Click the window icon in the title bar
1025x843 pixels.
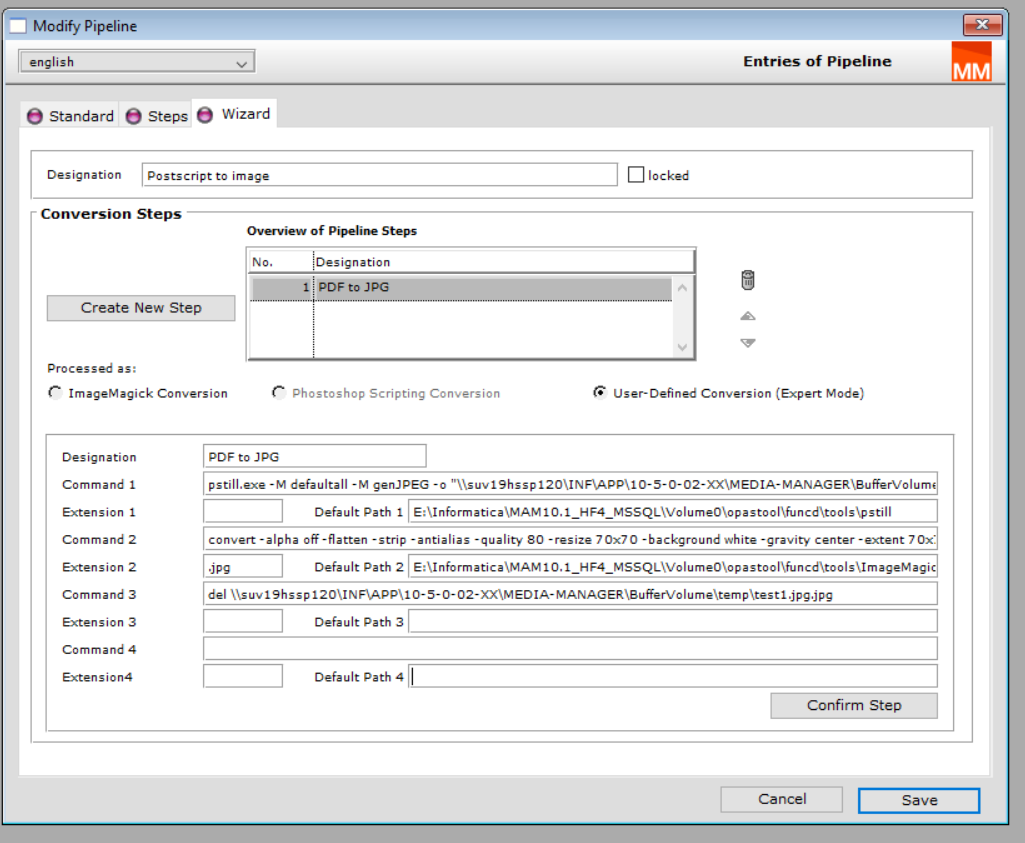[18, 26]
